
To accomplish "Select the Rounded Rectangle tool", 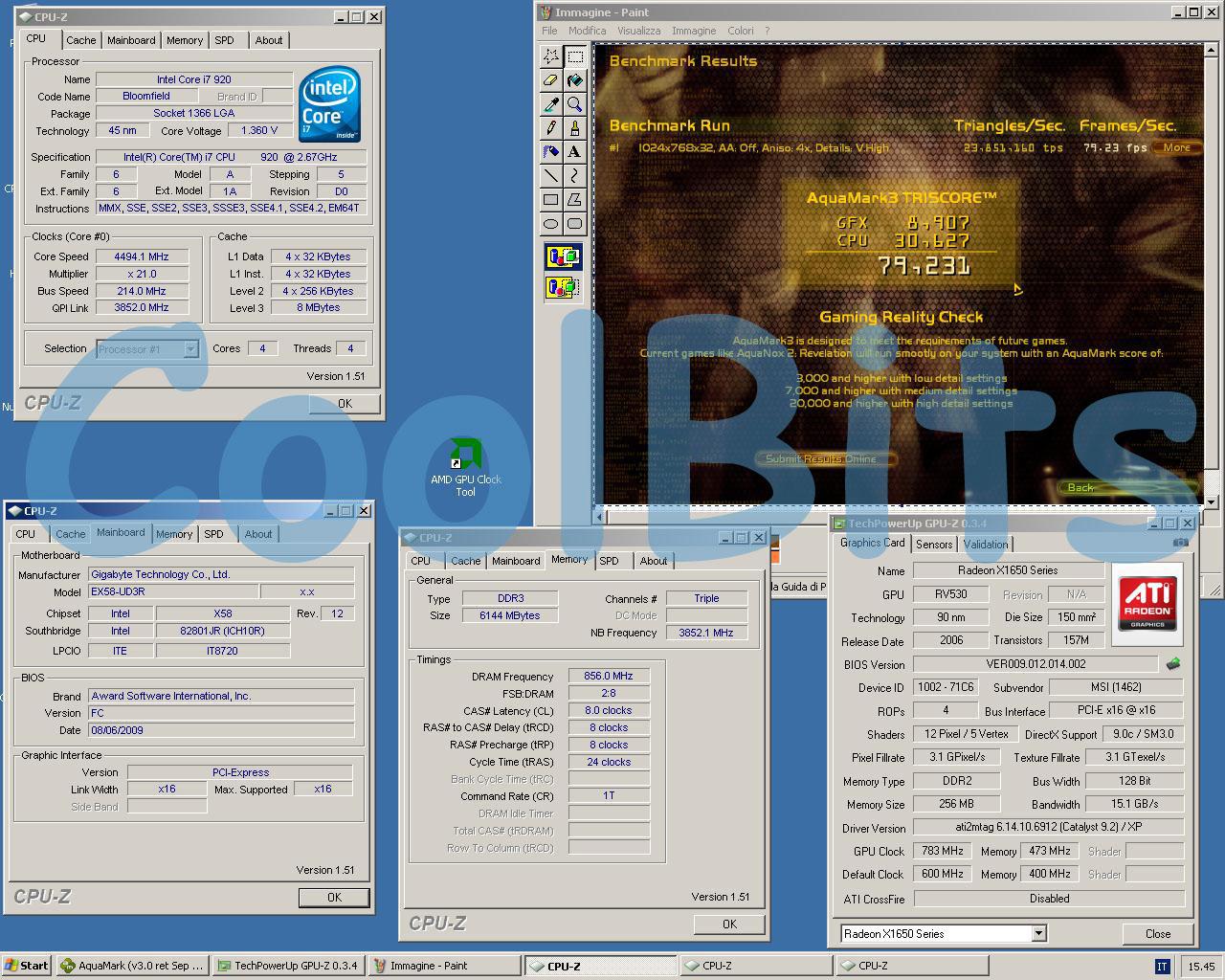I will [574, 223].
